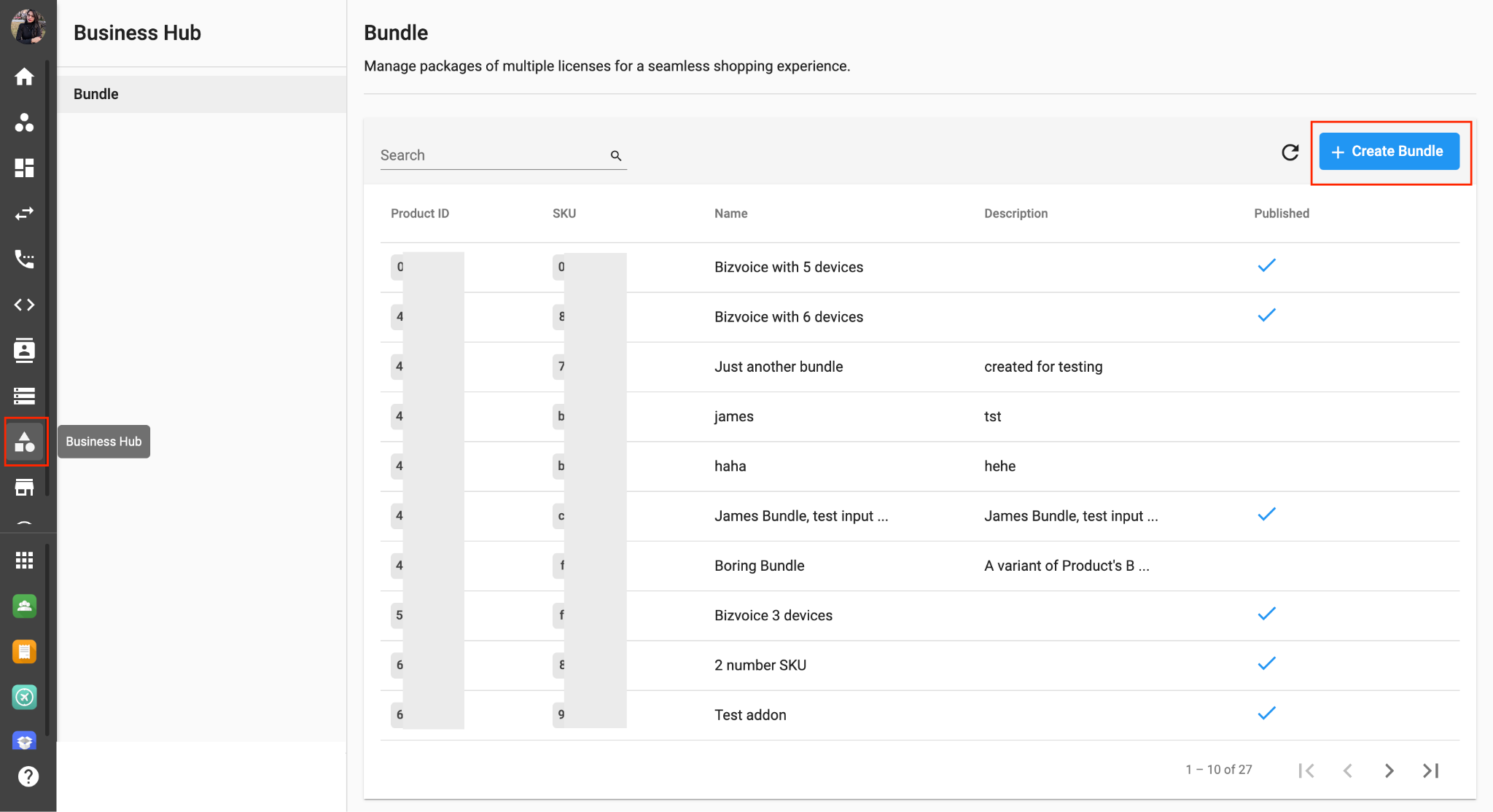
Task: Open Bizvoice with 5 devices row
Action: click(919, 268)
